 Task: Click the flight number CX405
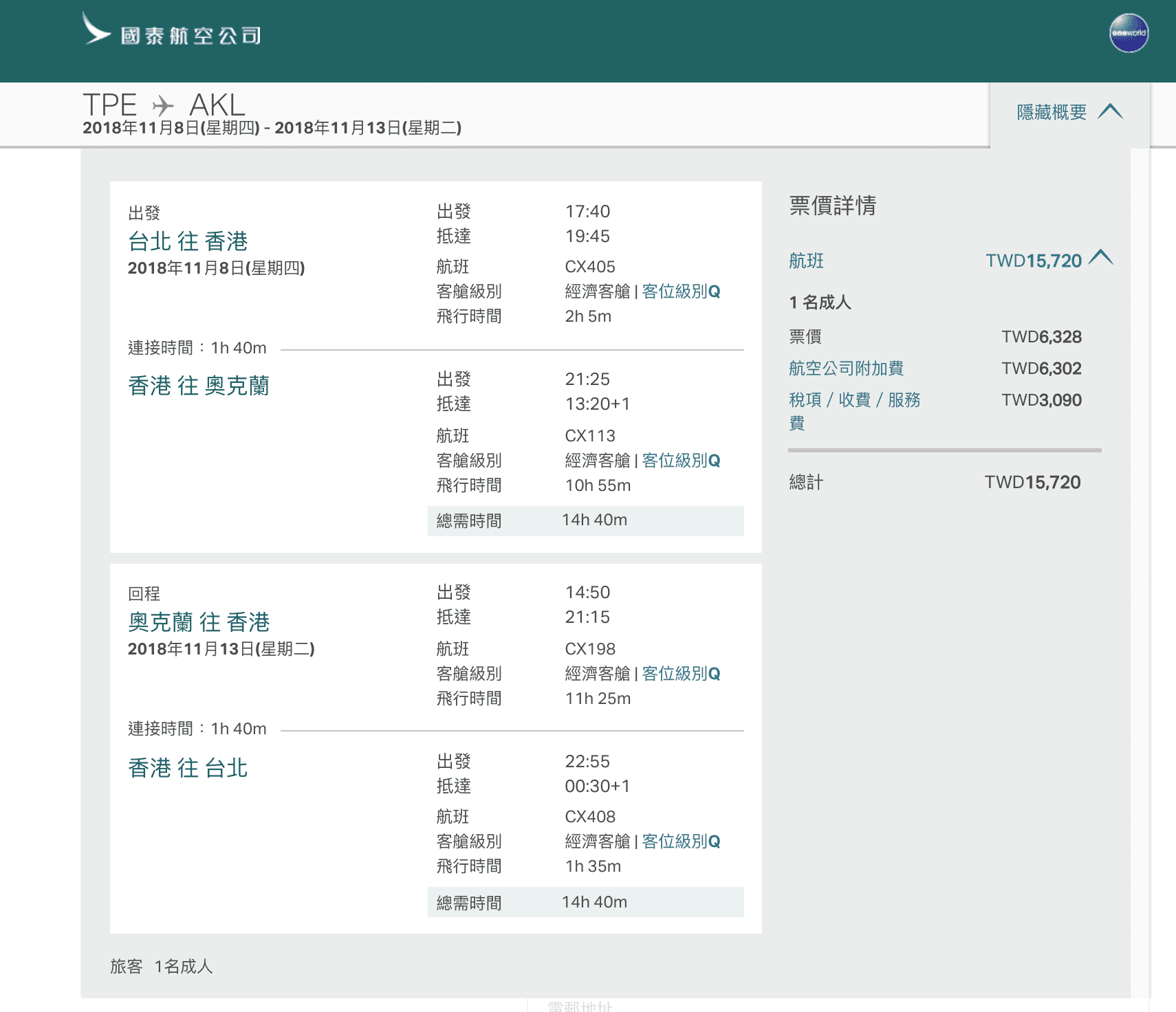(x=590, y=267)
